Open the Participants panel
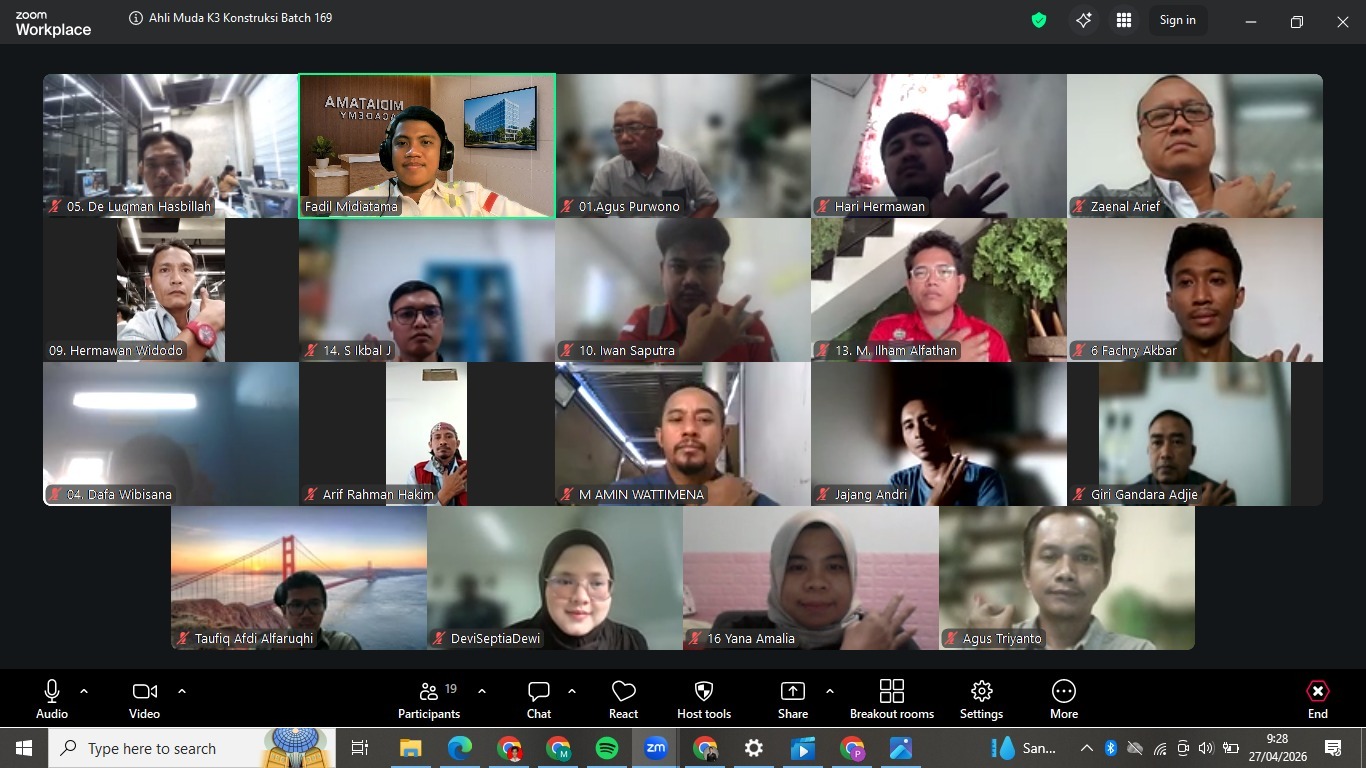 coord(429,698)
